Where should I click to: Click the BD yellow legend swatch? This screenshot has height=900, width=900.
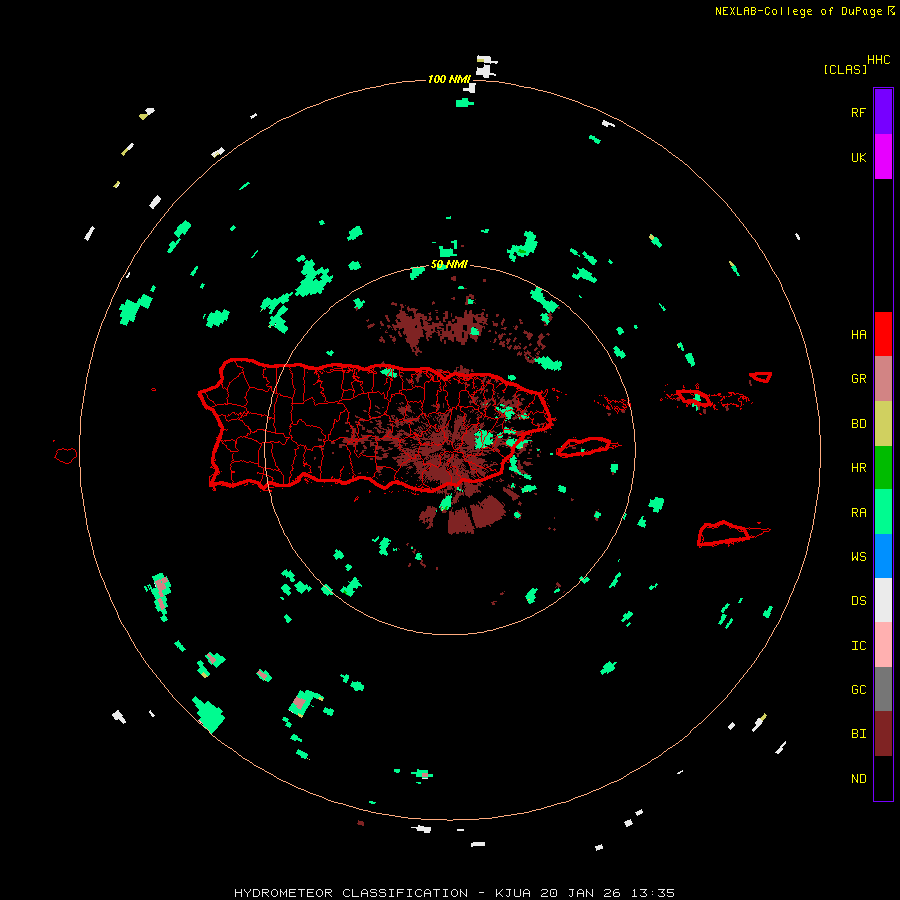point(883,424)
